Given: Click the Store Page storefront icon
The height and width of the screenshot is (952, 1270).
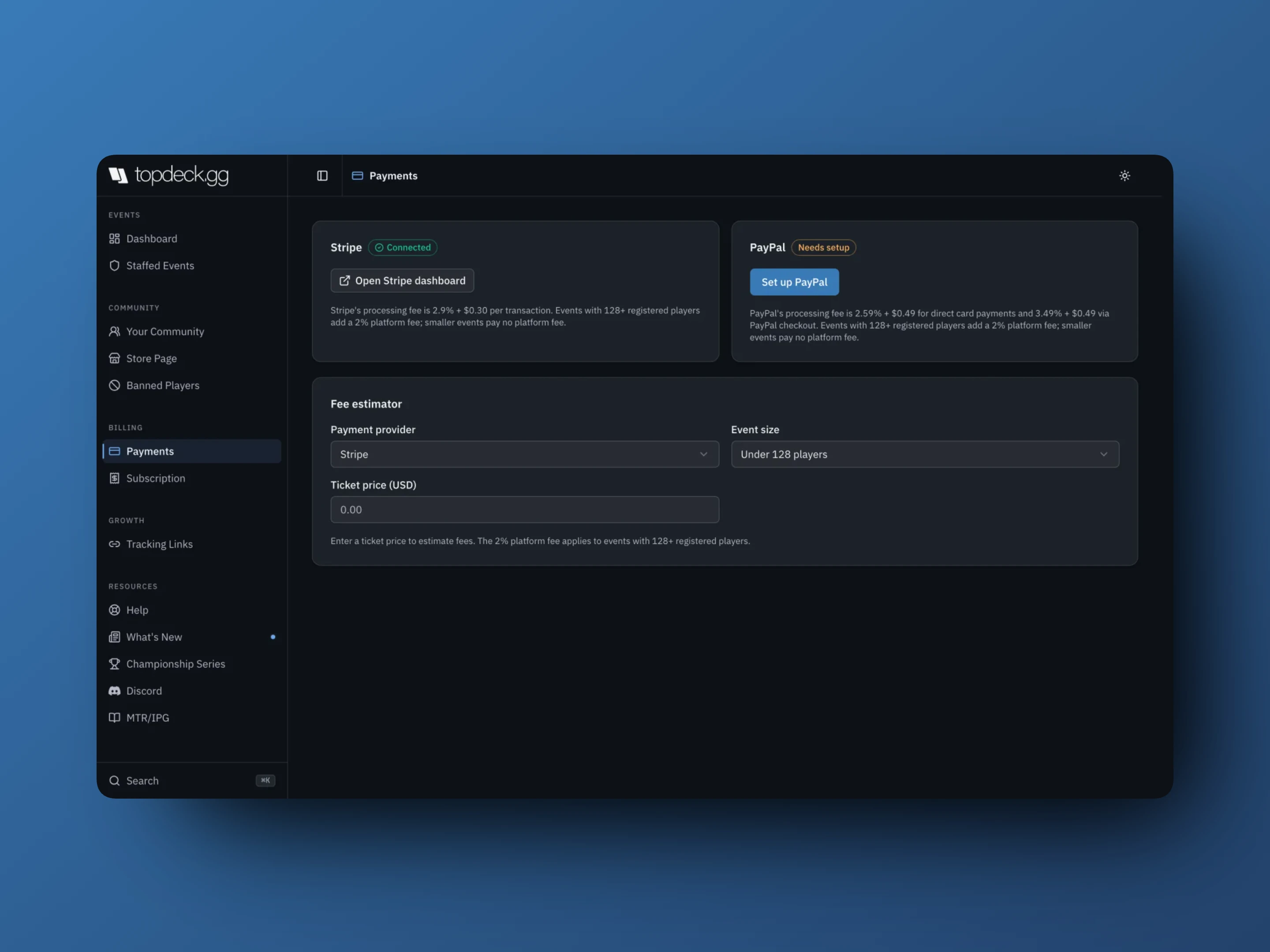Looking at the screenshot, I should coord(114,359).
